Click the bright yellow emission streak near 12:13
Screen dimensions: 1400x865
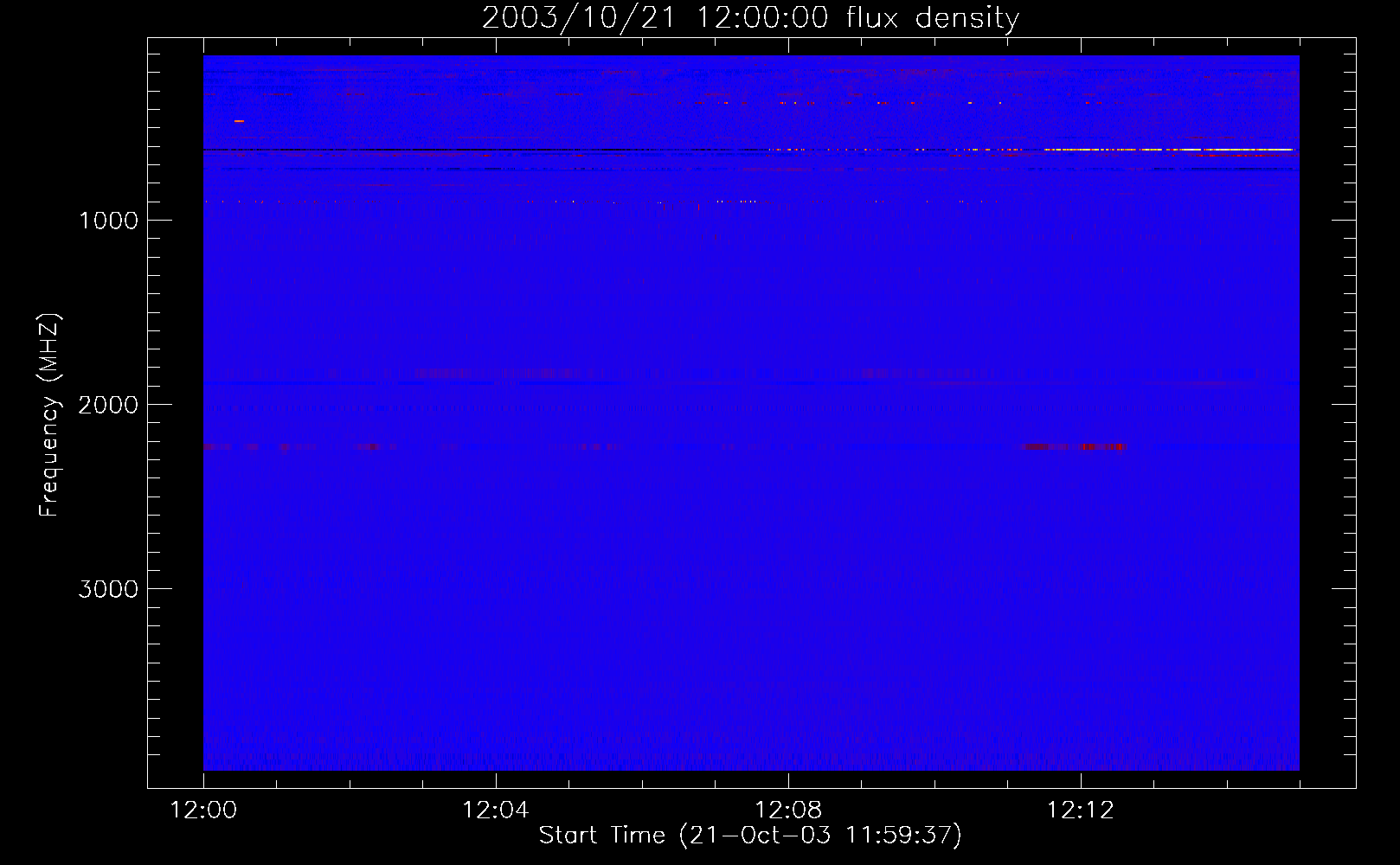coord(1168,150)
